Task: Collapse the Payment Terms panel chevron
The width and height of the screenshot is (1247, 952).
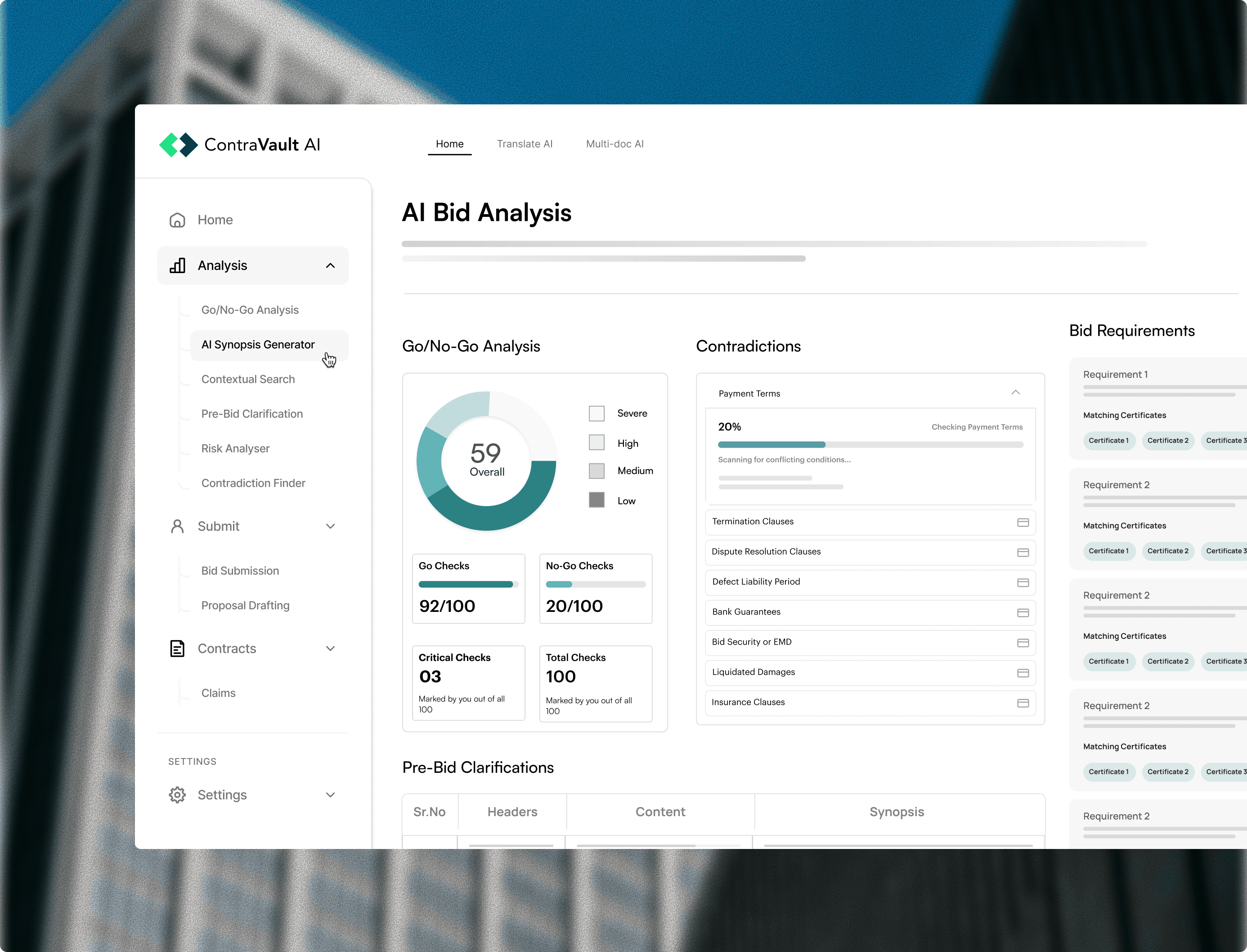Action: (x=1015, y=392)
